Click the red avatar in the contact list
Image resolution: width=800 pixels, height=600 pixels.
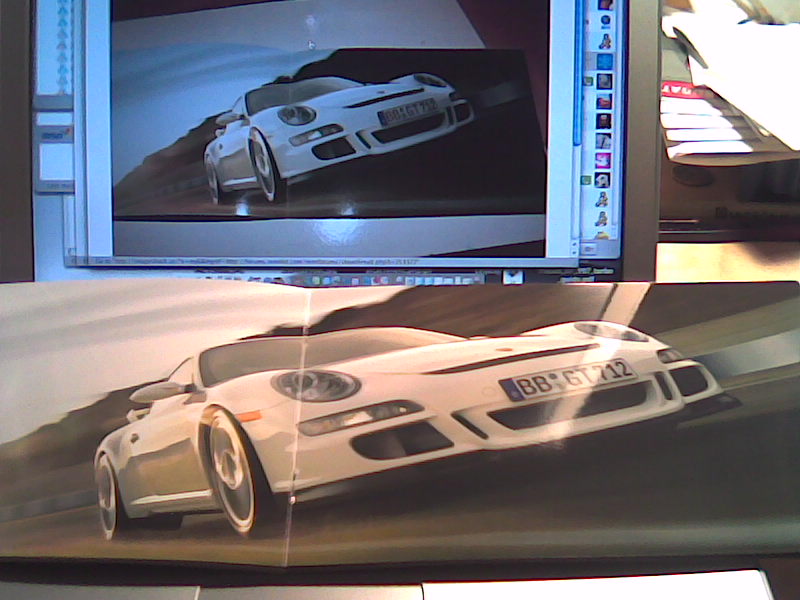(x=604, y=101)
